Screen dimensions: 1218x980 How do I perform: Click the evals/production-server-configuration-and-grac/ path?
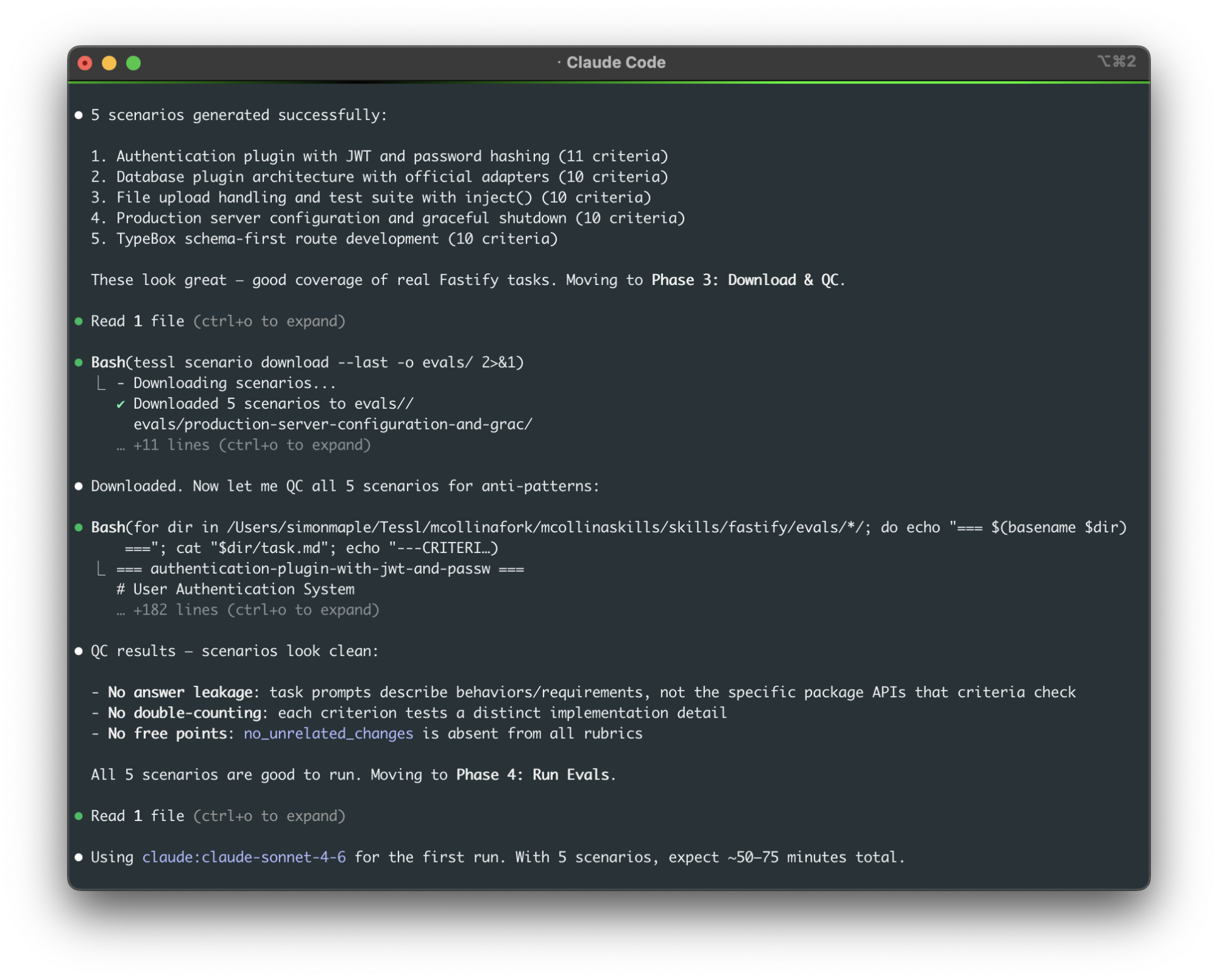tap(333, 425)
